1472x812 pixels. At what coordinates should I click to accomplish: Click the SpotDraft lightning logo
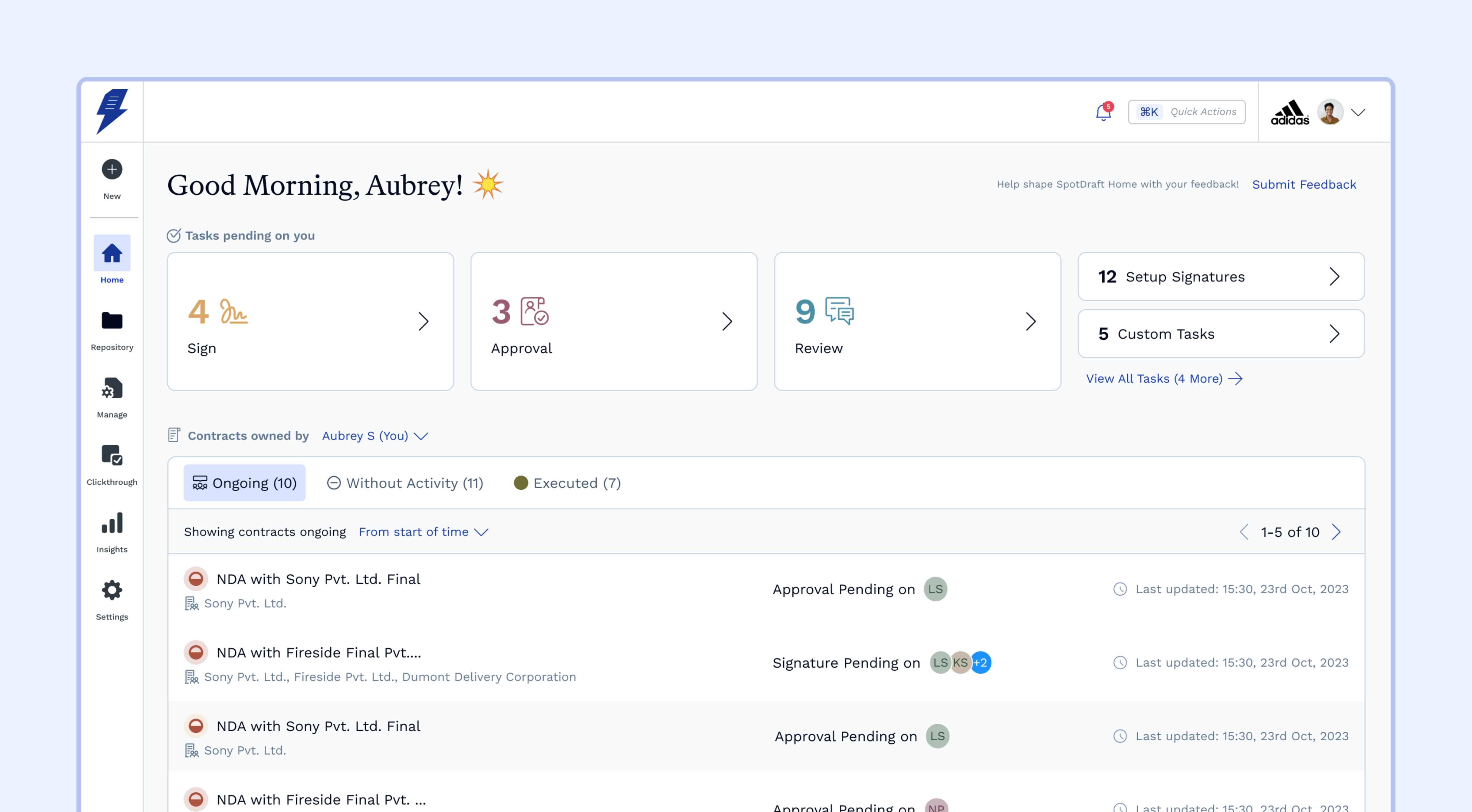tap(112, 111)
